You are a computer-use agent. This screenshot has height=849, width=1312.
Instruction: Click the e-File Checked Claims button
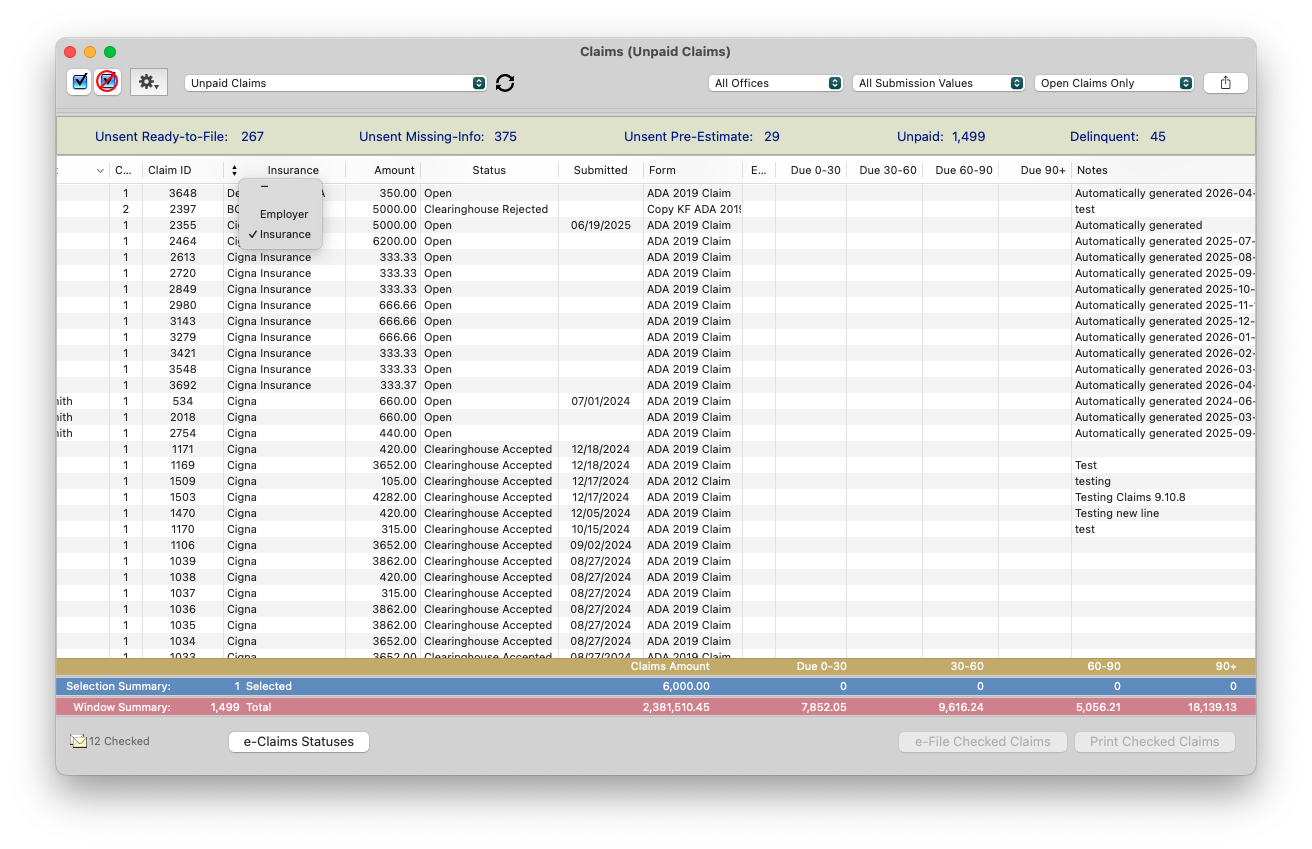point(982,742)
